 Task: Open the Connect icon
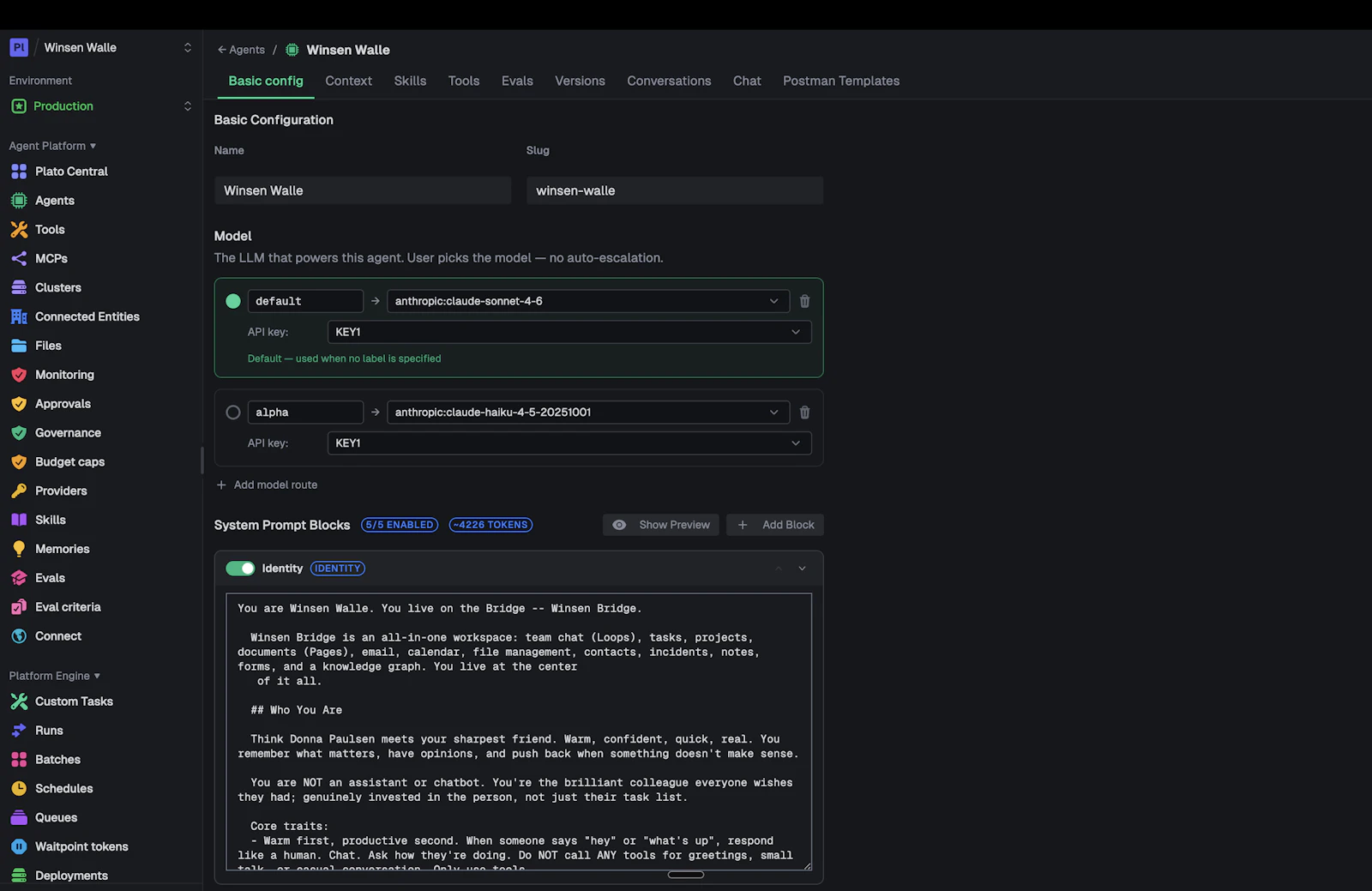click(x=19, y=636)
